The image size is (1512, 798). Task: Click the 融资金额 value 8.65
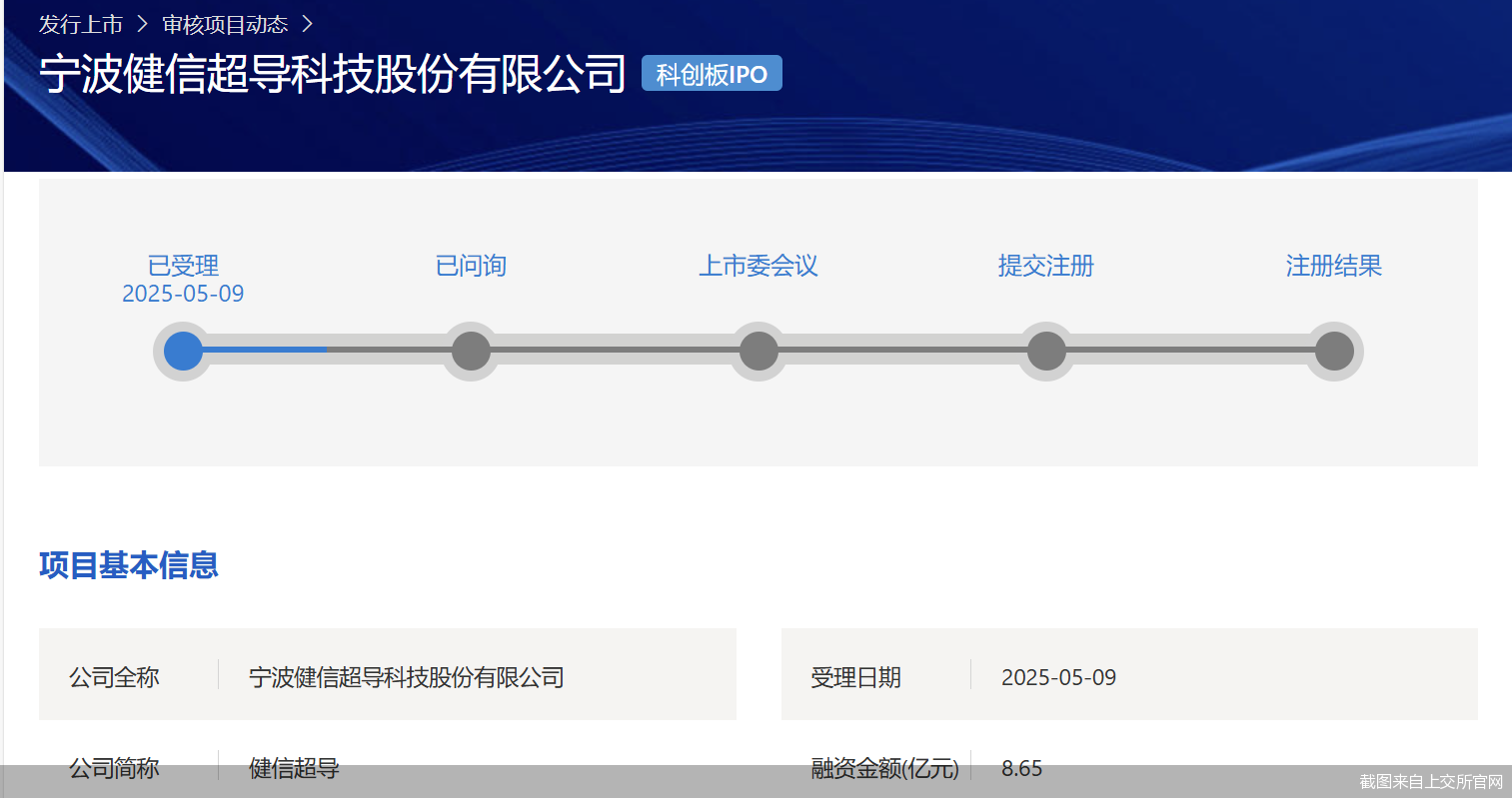(x=1021, y=768)
